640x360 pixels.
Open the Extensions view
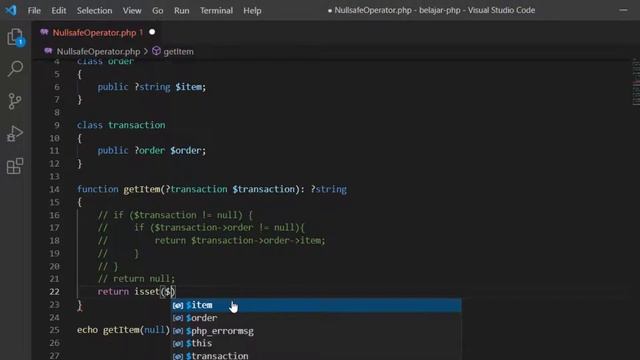[15, 166]
